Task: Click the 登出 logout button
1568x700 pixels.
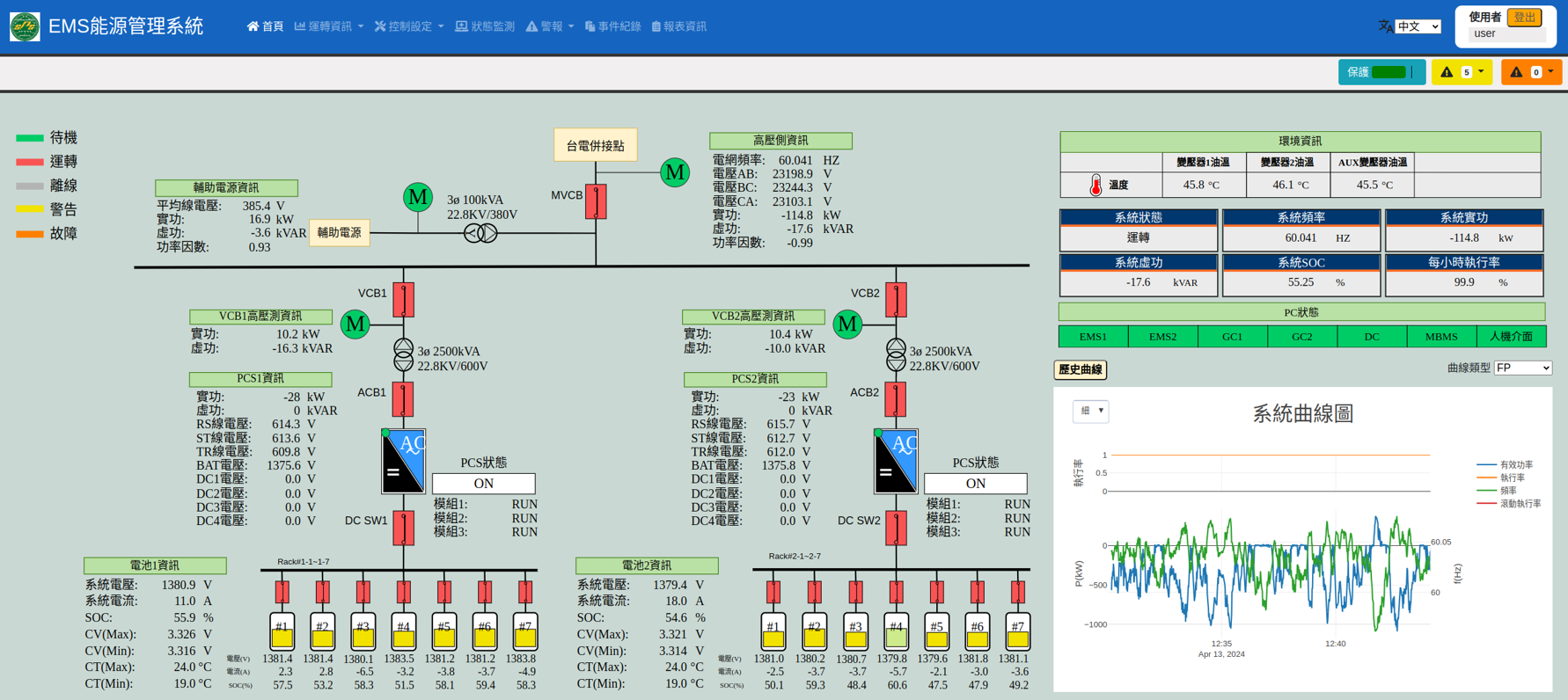Action: tap(1524, 18)
